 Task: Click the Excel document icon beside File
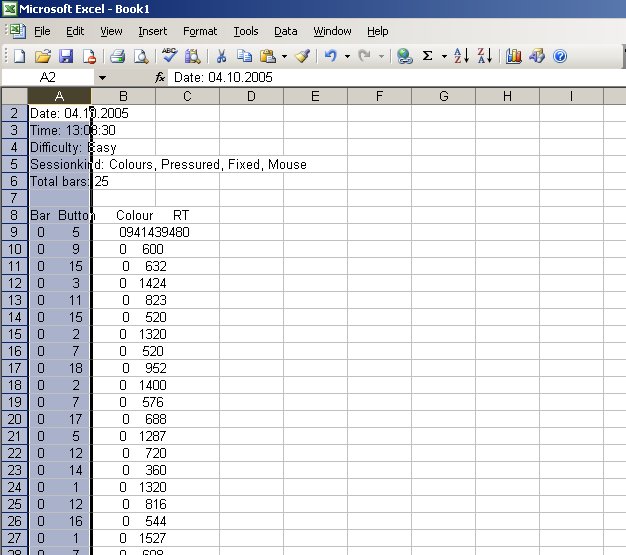pos(18,31)
